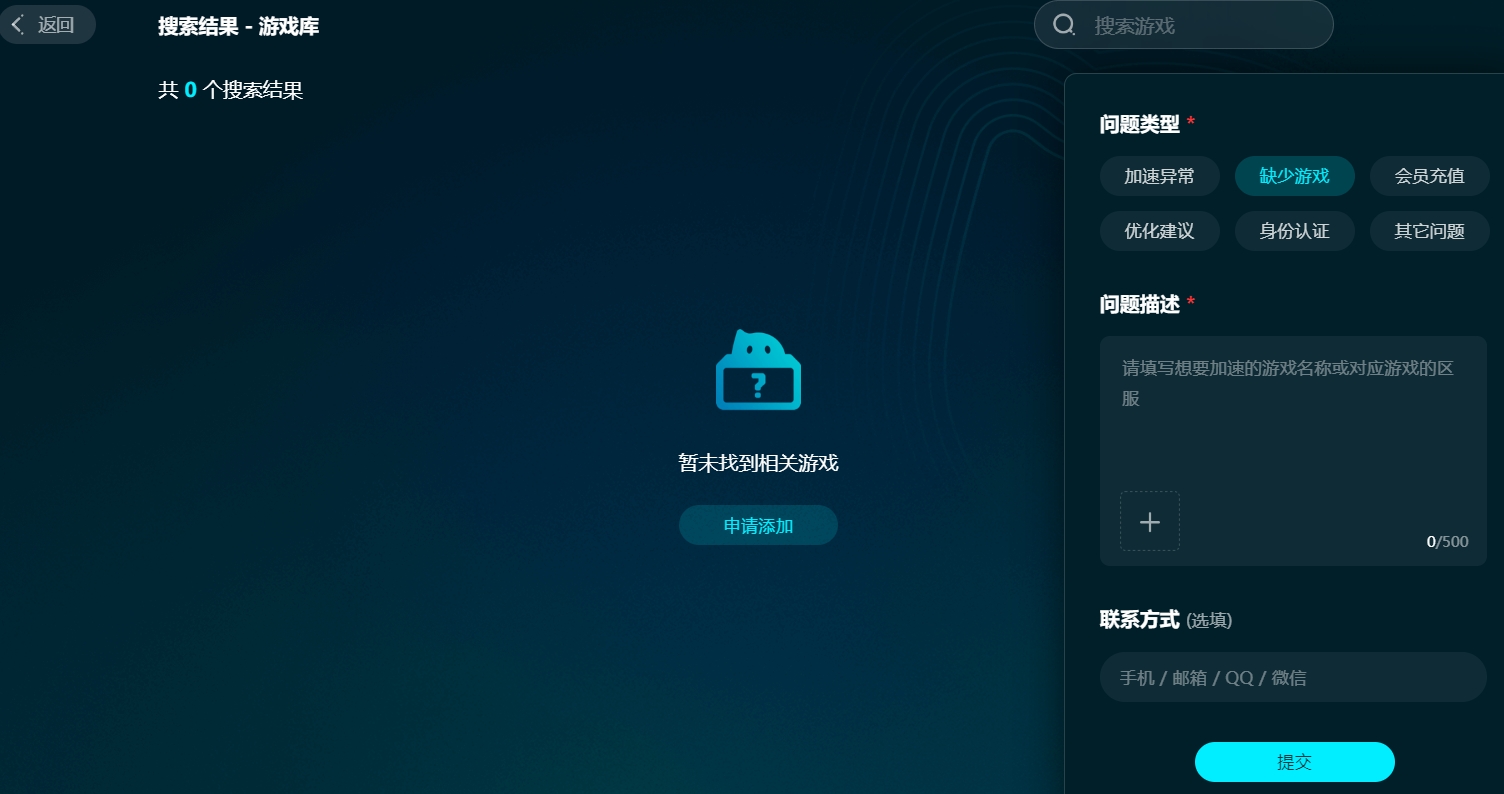Click the 问题类型 label
The width and height of the screenshot is (1504, 794).
pos(1140,125)
